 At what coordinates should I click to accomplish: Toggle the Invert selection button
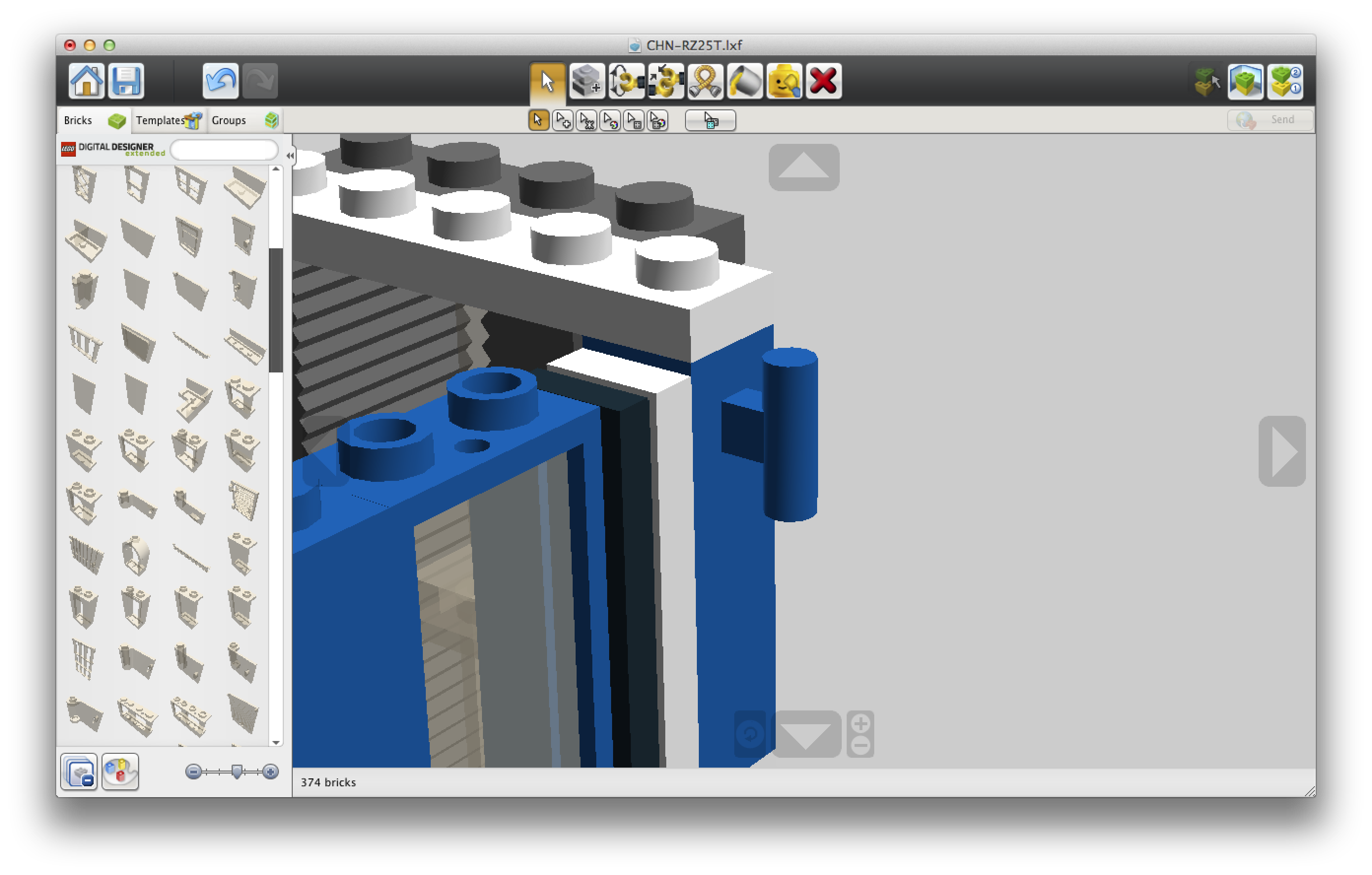(x=710, y=120)
